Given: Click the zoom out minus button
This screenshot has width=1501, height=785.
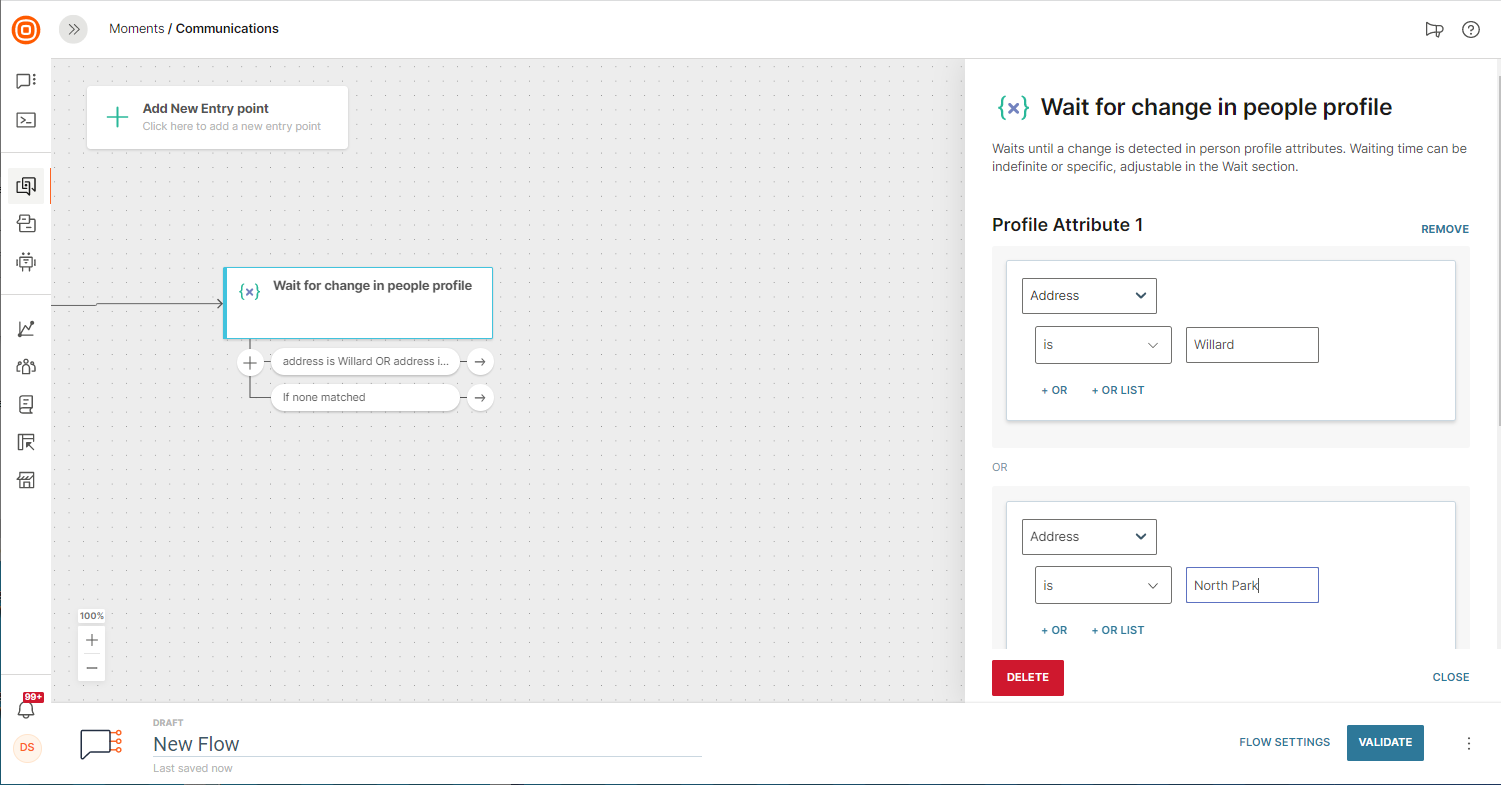Looking at the screenshot, I should 92,667.
